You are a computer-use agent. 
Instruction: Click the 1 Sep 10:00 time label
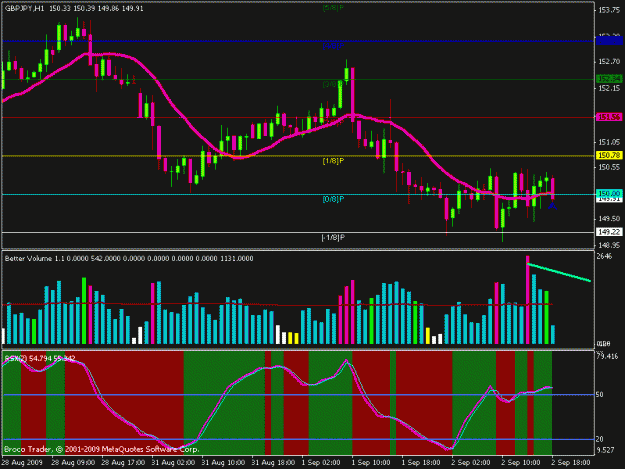pos(371,463)
